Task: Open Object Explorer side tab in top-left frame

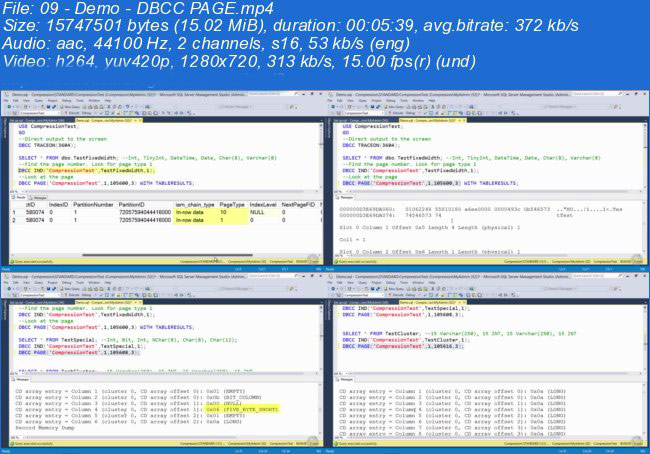Action: click(x=5, y=129)
